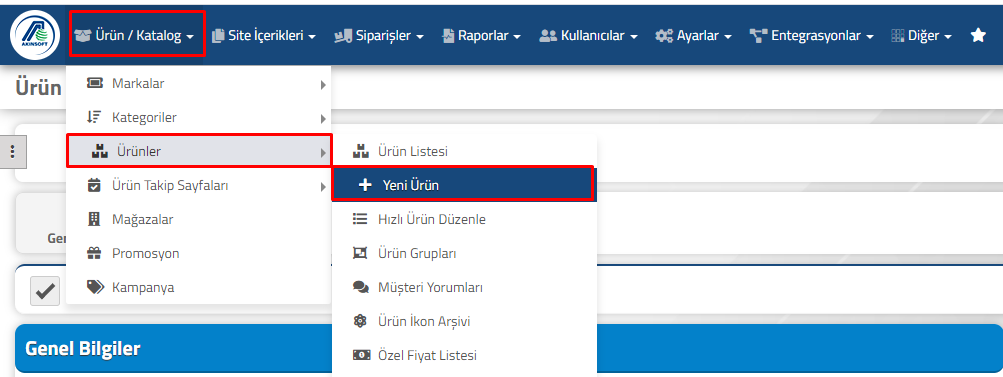Open the three-dot side handle
The height and width of the screenshot is (377, 1003).
(12, 152)
